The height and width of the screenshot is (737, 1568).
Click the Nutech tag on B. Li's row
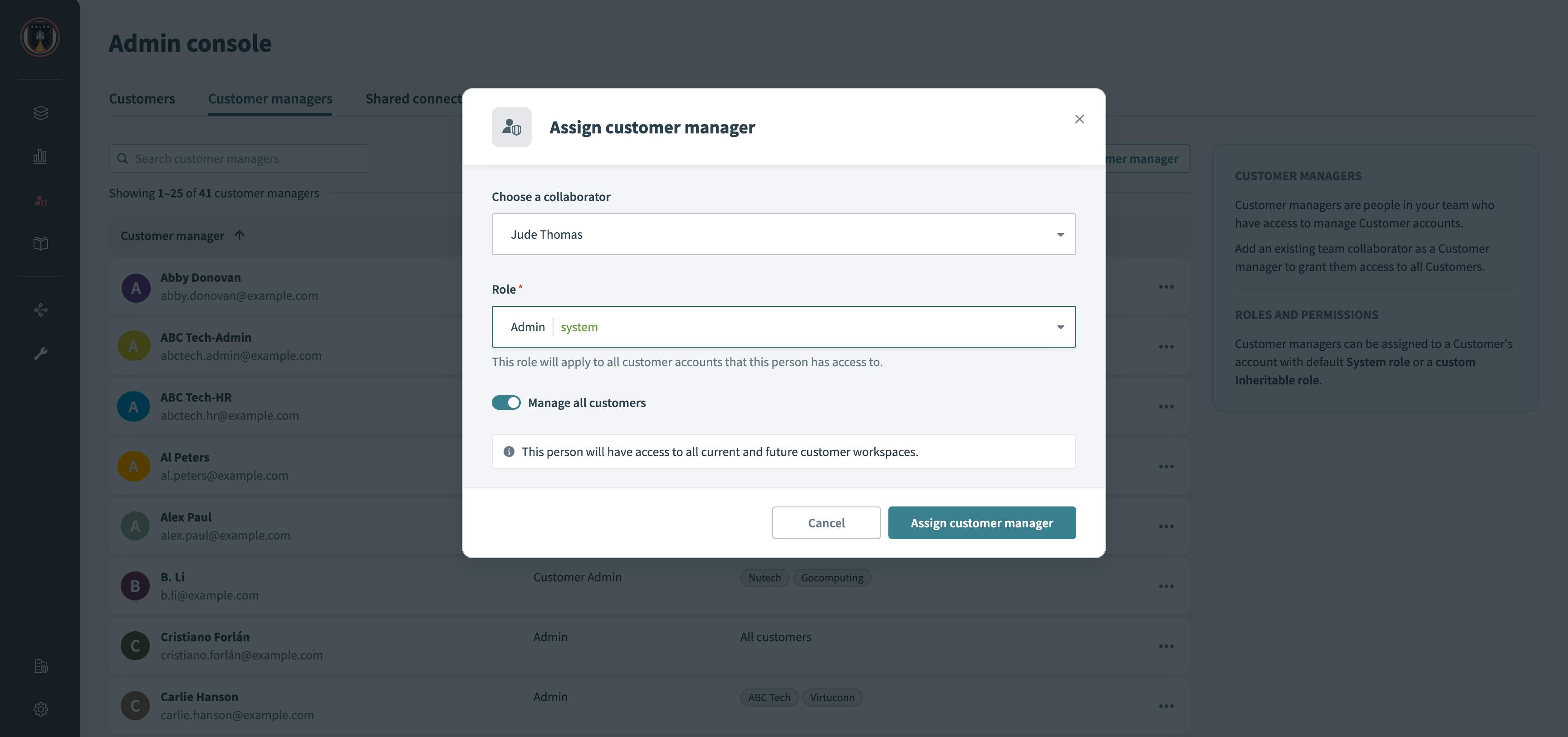click(764, 577)
